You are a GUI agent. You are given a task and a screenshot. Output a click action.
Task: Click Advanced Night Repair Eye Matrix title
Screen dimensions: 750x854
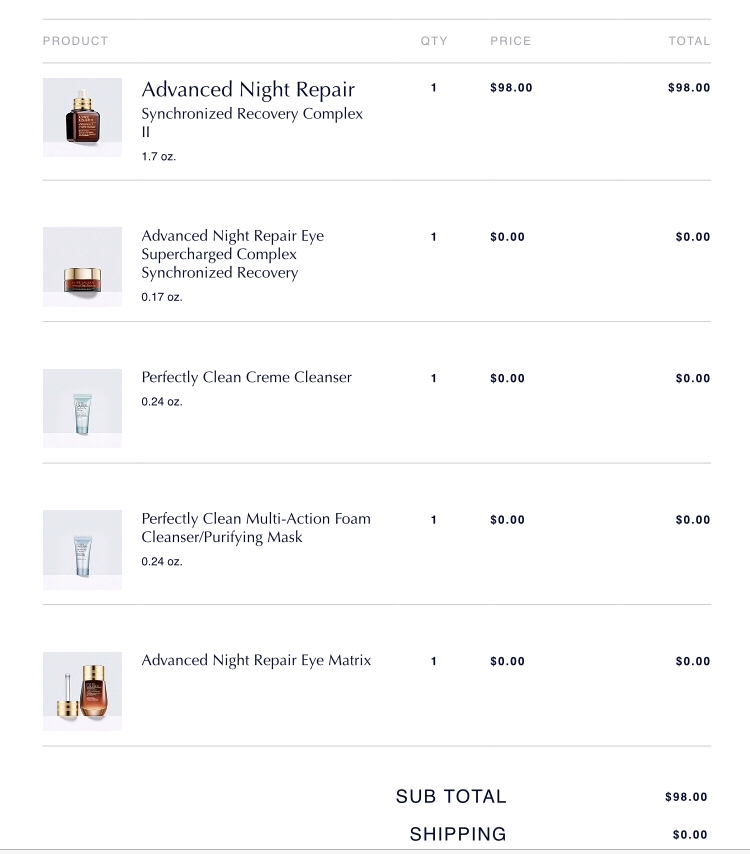coord(256,660)
